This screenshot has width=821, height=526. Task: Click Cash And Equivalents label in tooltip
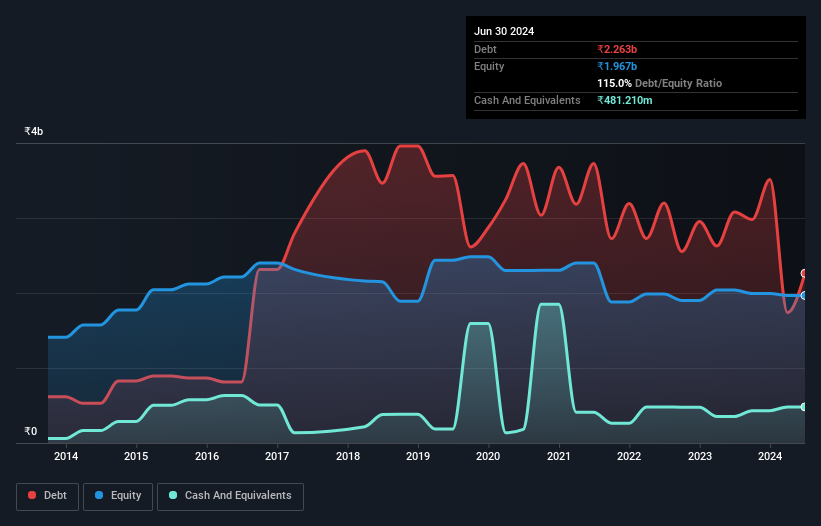[x=527, y=100]
